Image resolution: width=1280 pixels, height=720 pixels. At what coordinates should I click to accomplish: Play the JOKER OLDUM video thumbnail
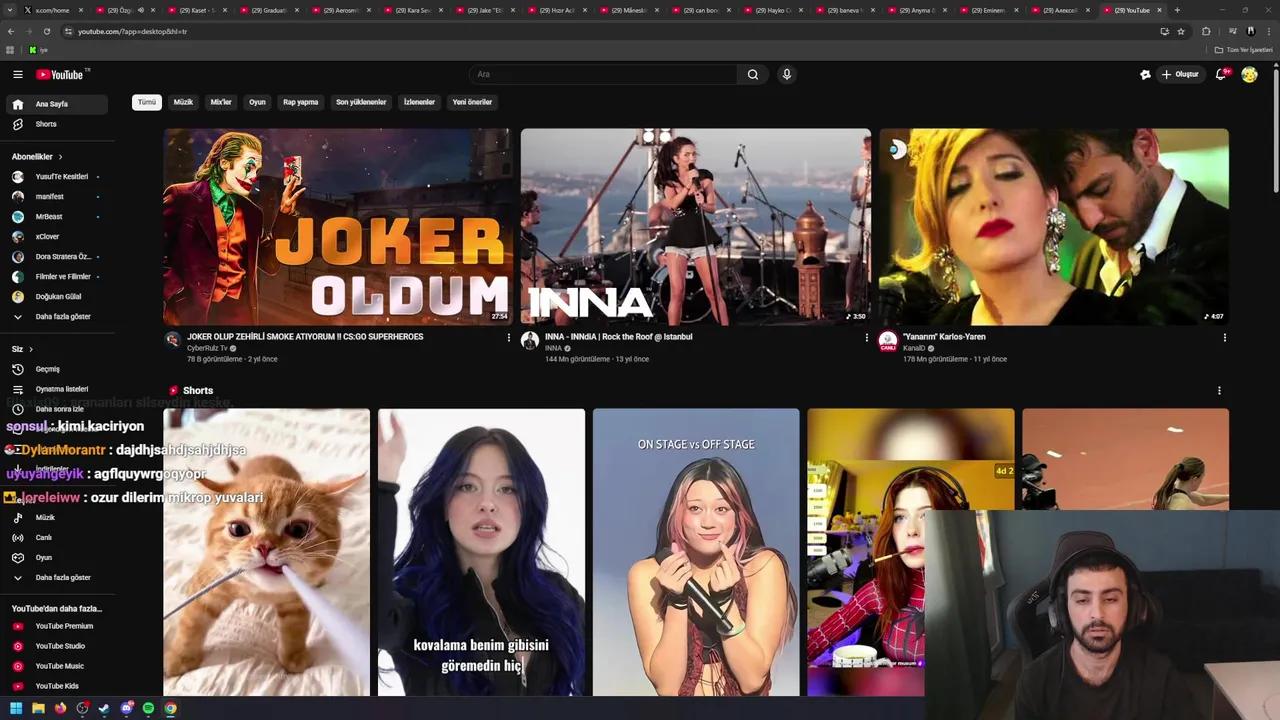[x=337, y=226]
